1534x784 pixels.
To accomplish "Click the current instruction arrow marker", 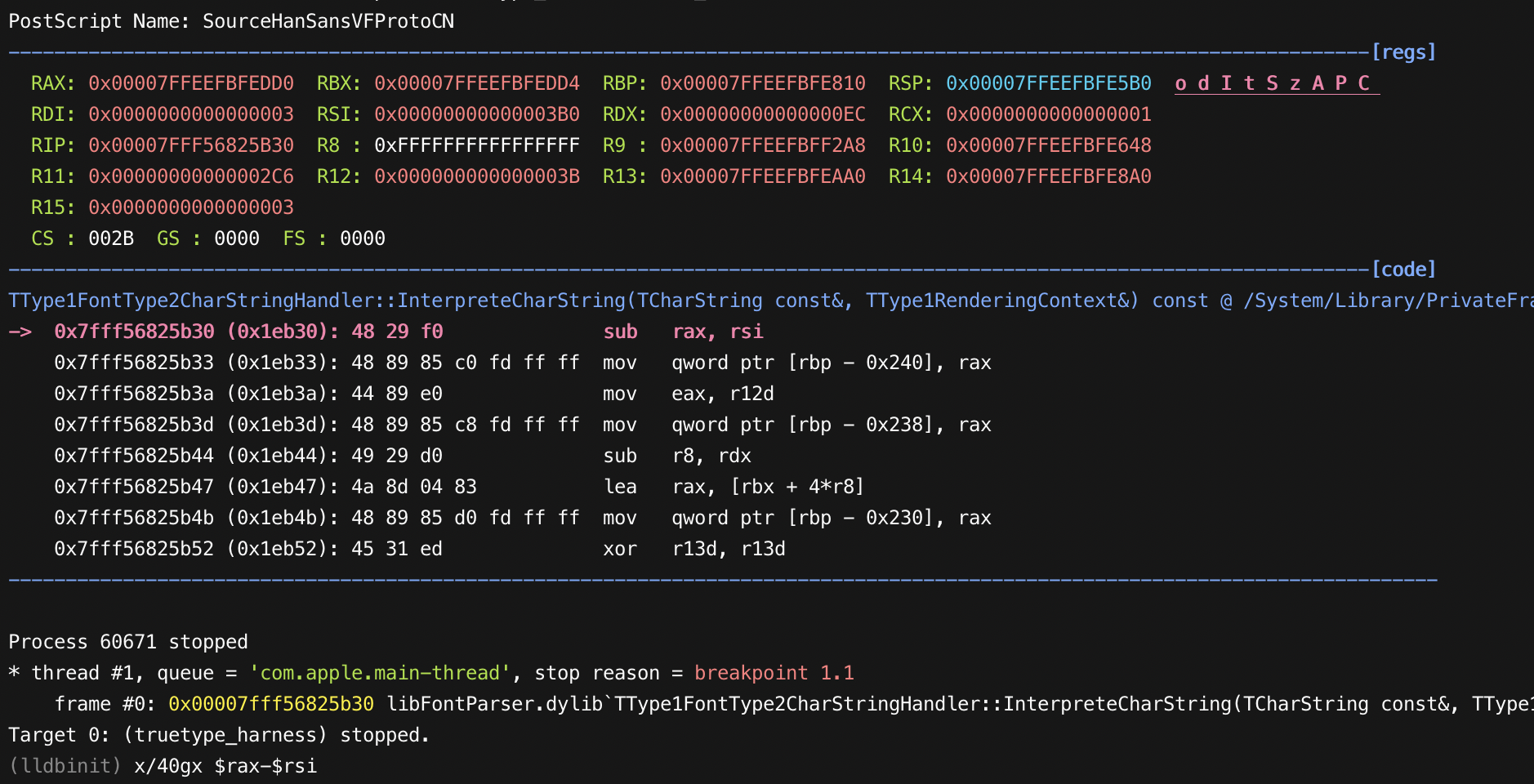I will 20,332.
